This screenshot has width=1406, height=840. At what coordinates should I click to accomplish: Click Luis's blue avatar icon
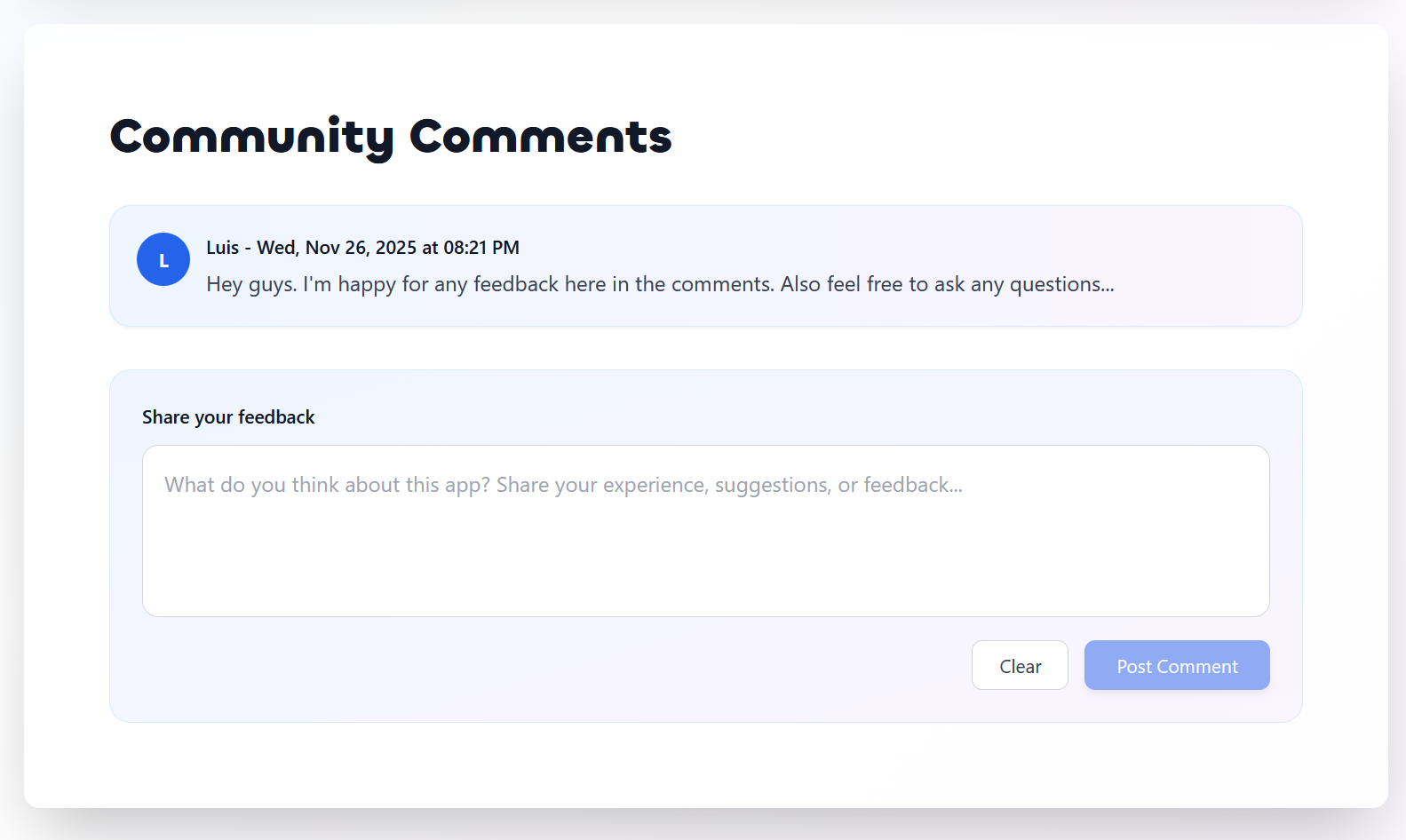click(163, 259)
